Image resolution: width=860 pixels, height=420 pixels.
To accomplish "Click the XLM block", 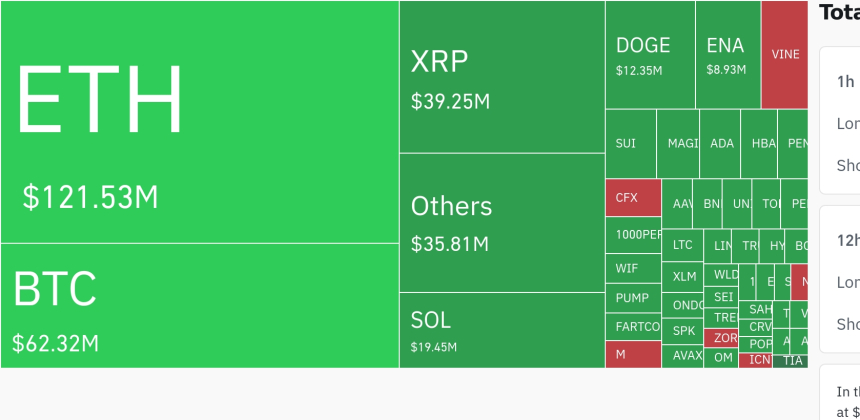I will (684, 277).
